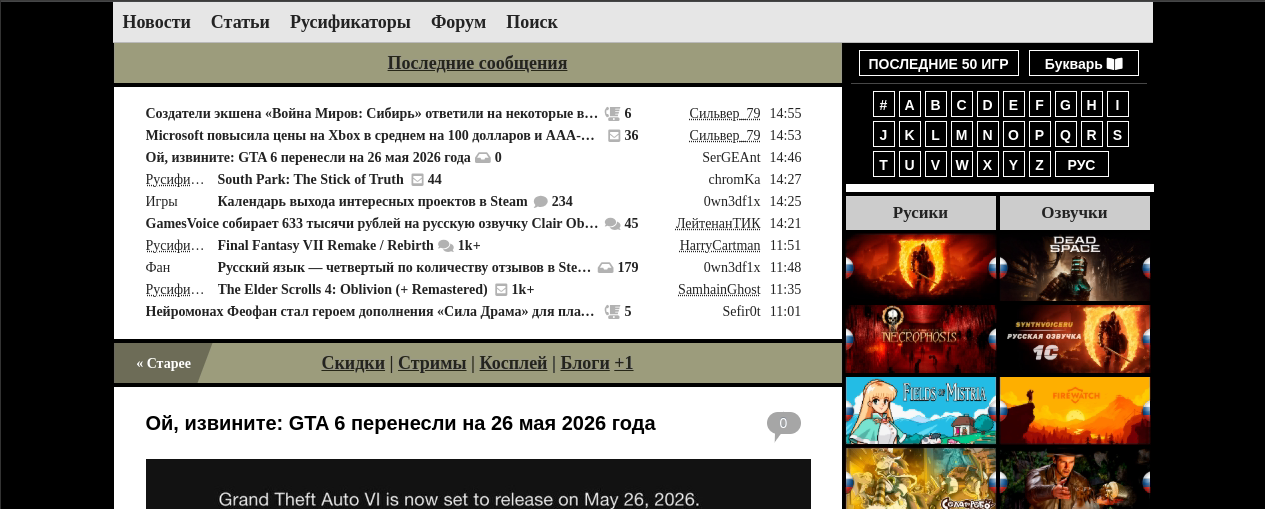Go to the Форум menu item
Image resolution: width=1265 pixels, height=509 pixels.
click(x=458, y=22)
